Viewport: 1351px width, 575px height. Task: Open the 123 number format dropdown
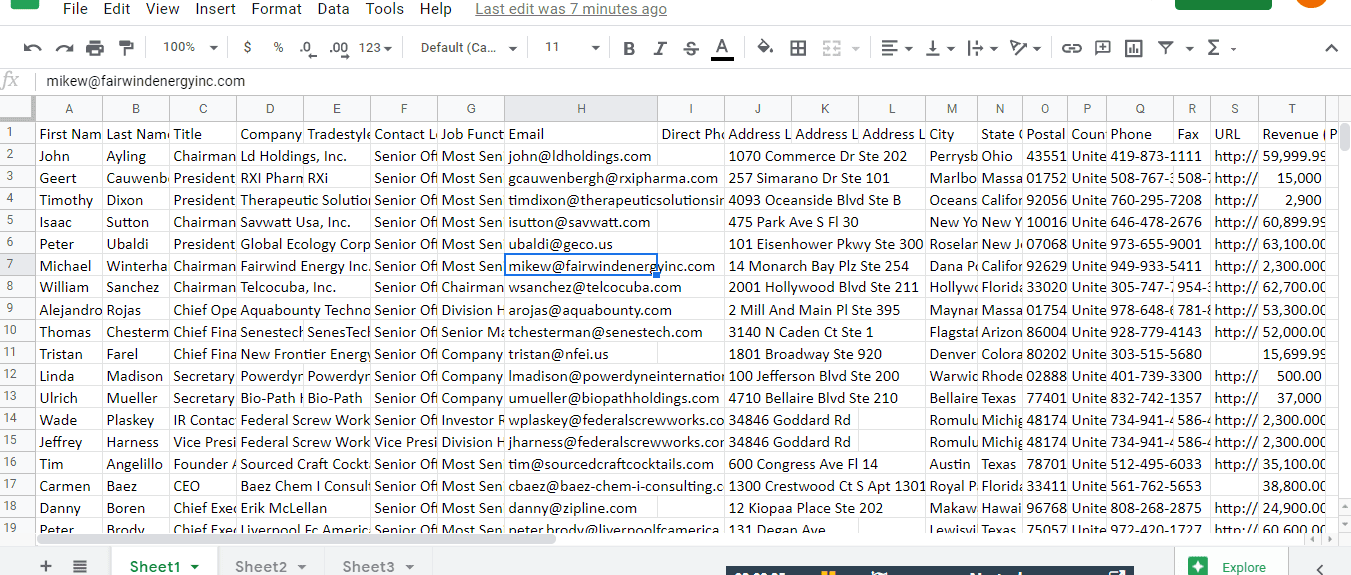[375, 48]
